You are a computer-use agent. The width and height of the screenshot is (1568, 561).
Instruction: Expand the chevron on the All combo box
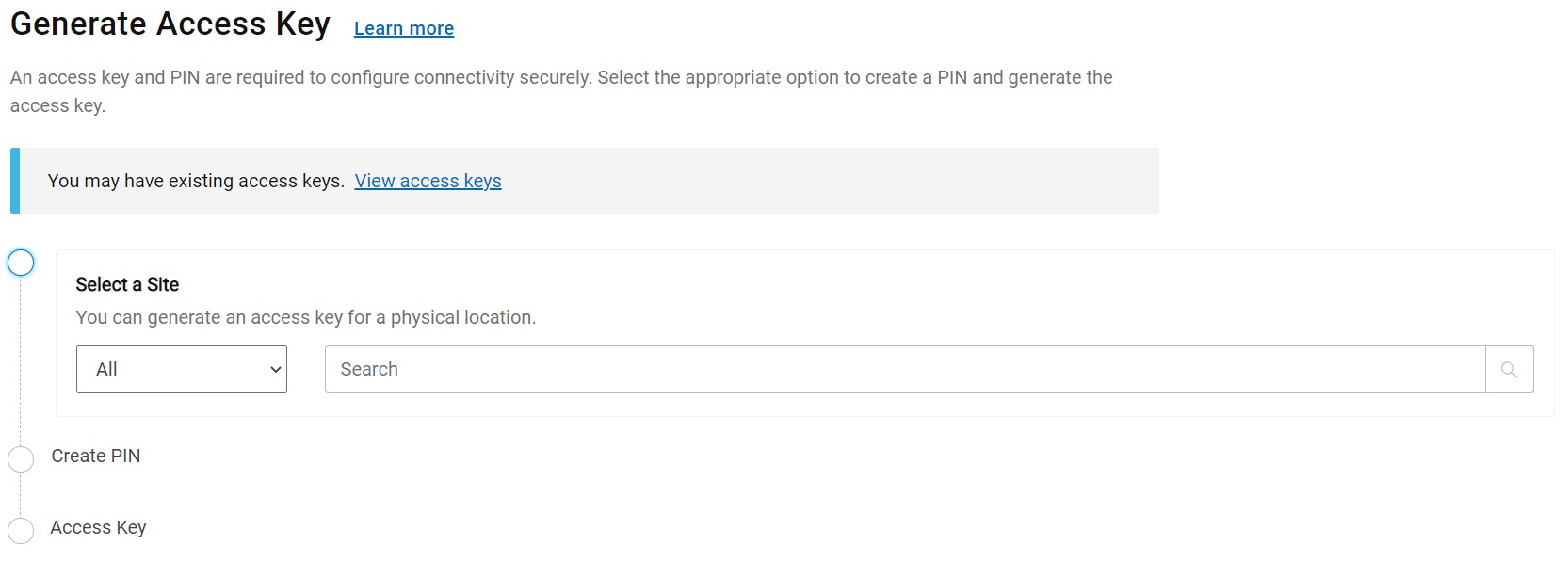tap(273, 369)
